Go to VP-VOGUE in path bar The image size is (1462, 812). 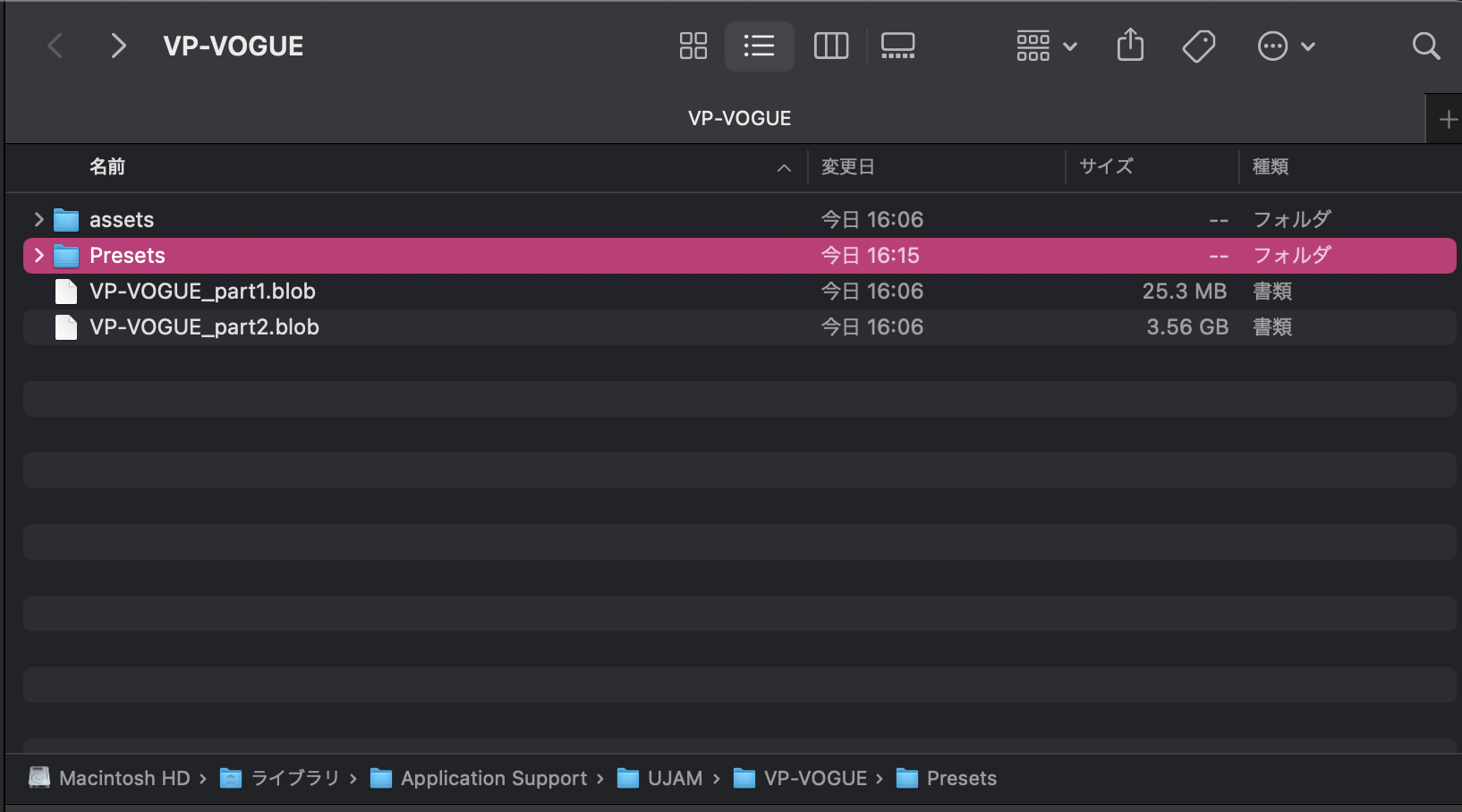pyautogui.click(x=801, y=778)
